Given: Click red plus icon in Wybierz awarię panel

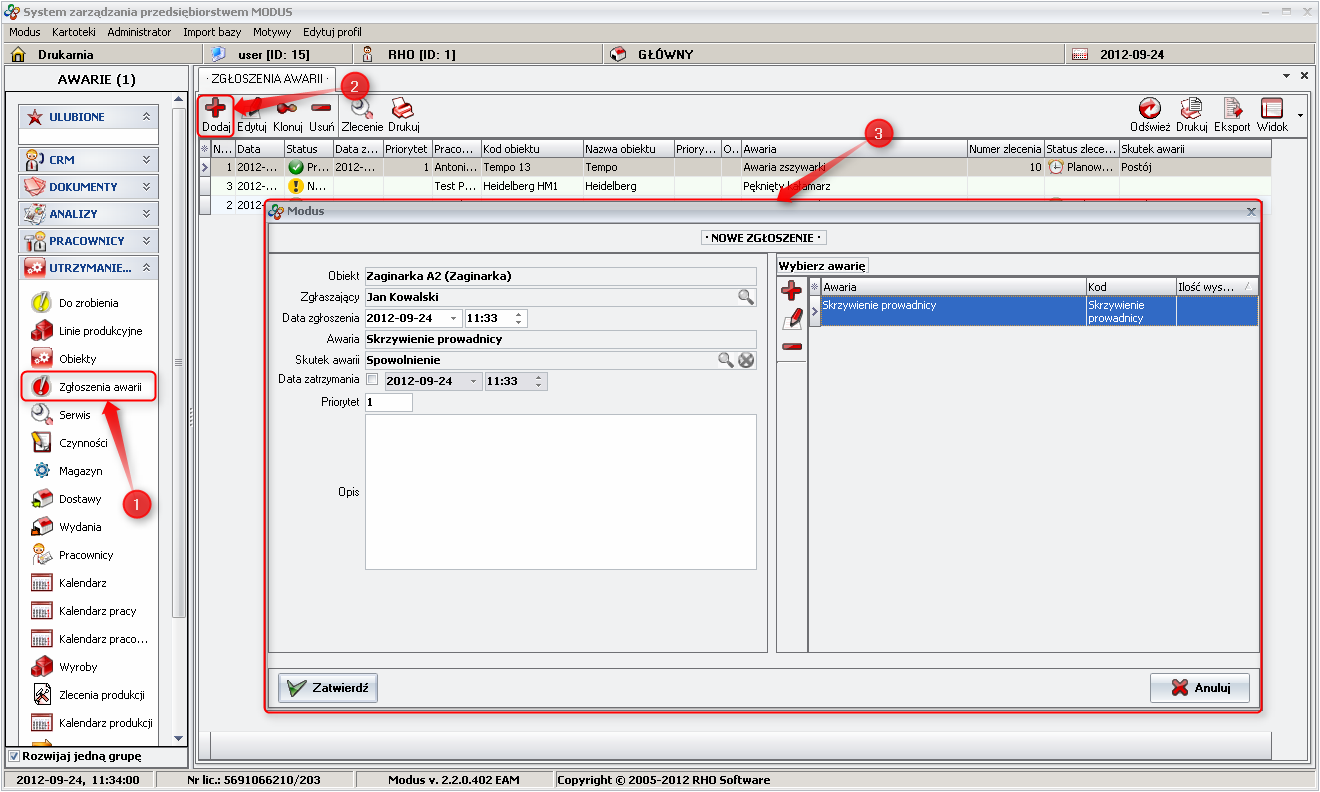Looking at the screenshot, I should (x=791, y=291).
